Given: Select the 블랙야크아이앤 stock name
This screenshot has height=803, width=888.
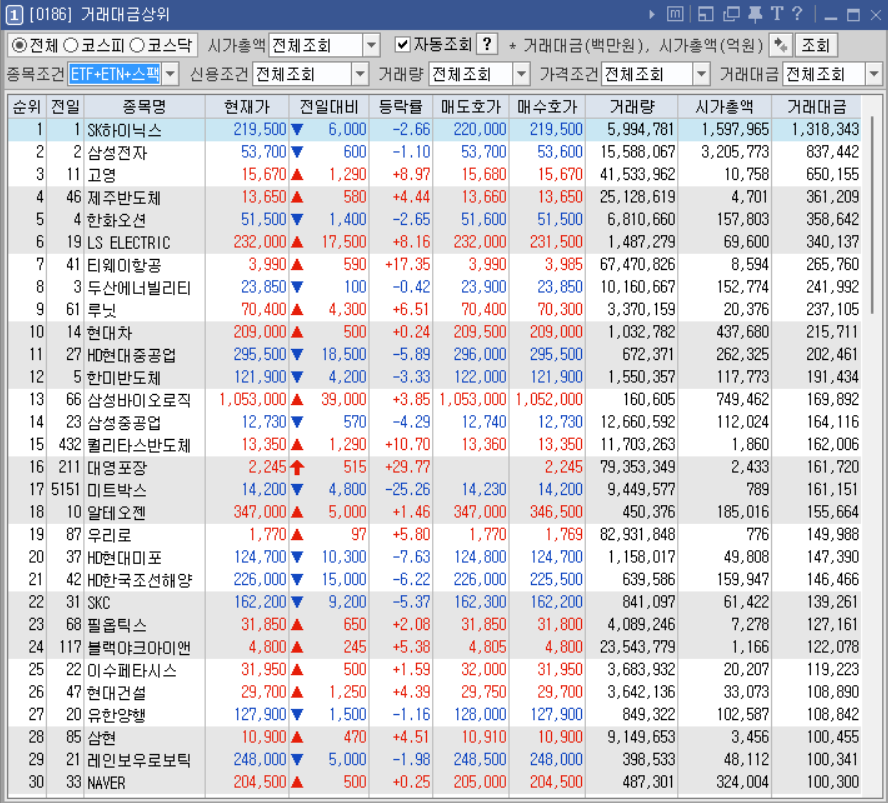Looking at the screenshot, I should (x=139, y=647).
